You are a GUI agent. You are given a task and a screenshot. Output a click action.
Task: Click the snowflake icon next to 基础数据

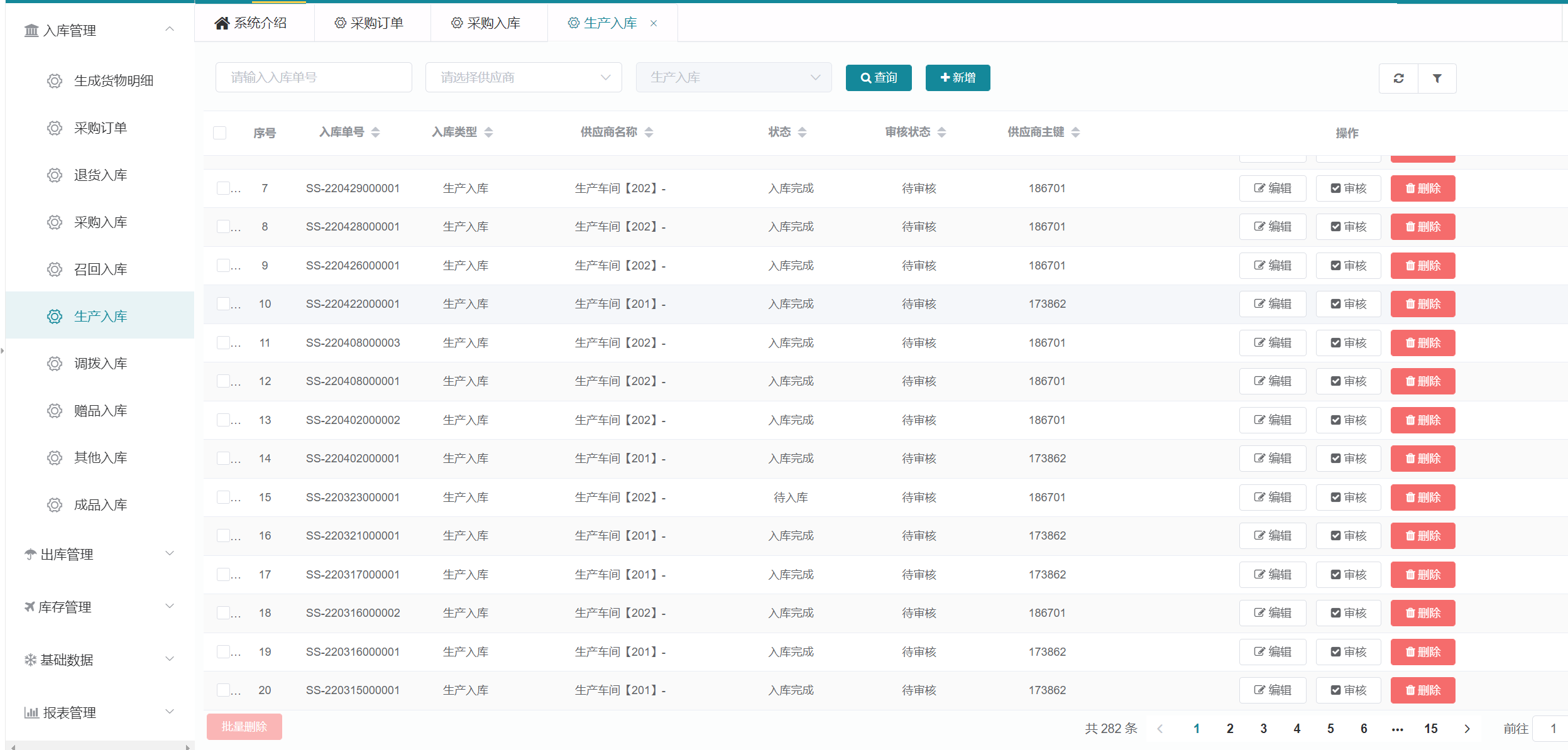30,660
